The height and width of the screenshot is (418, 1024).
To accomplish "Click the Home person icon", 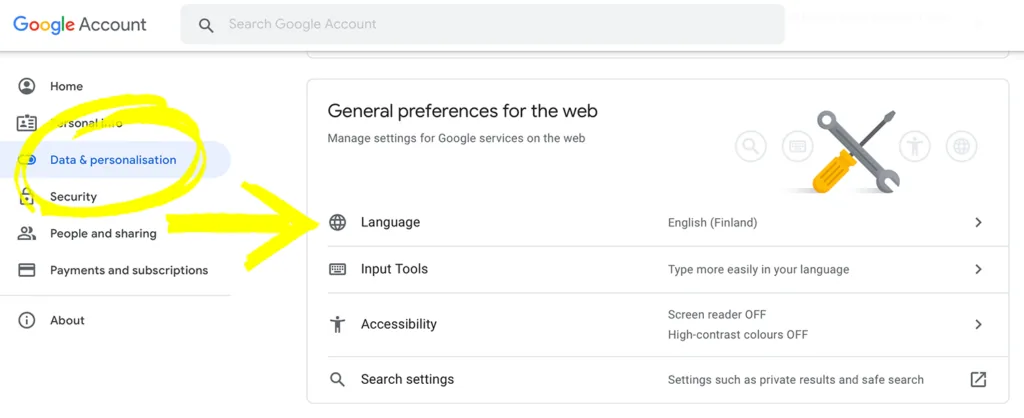I will click(27, 86).
